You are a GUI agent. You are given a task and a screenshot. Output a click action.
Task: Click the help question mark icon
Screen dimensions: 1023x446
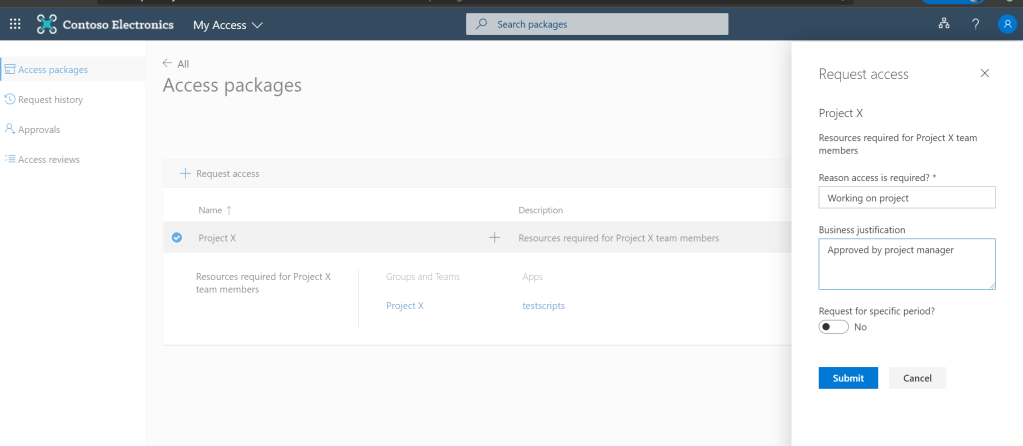coord(975,24)
